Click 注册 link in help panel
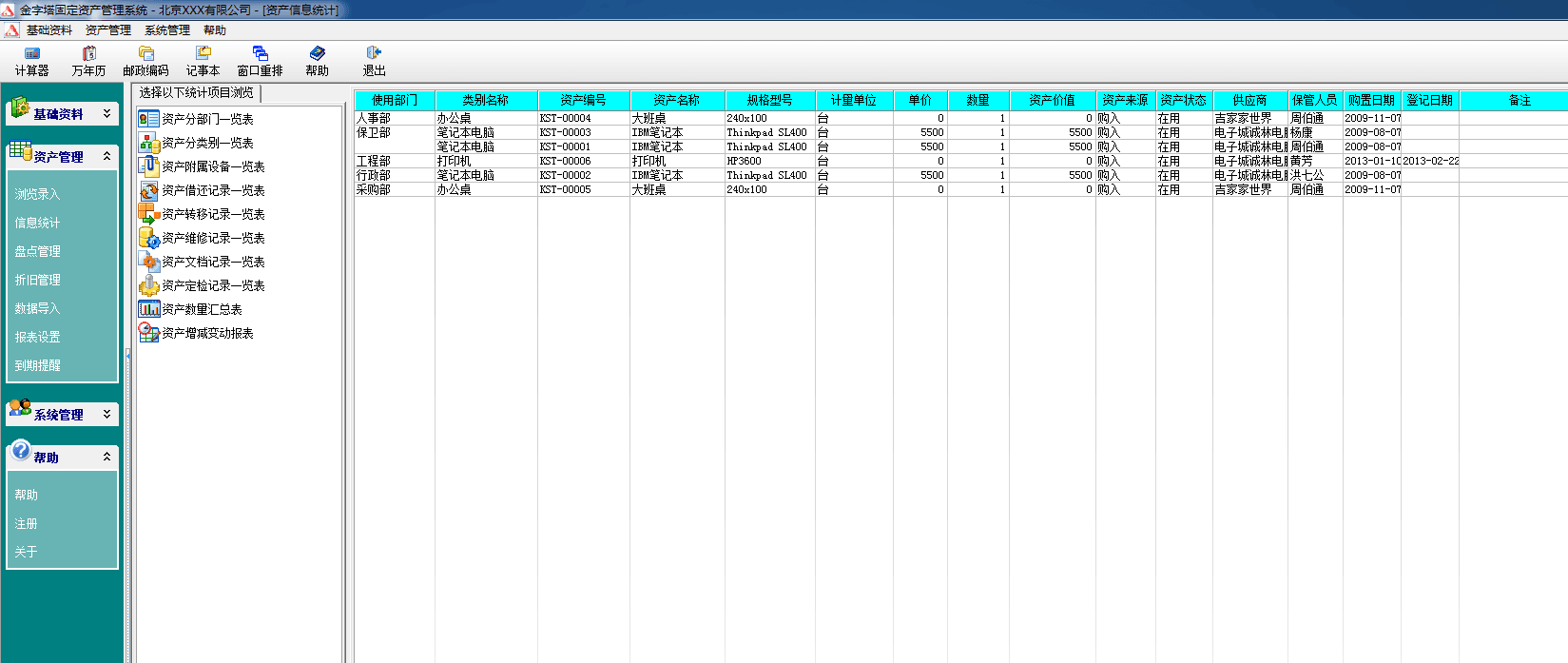This screenshot has width=1568, height=663. (26, 524)
